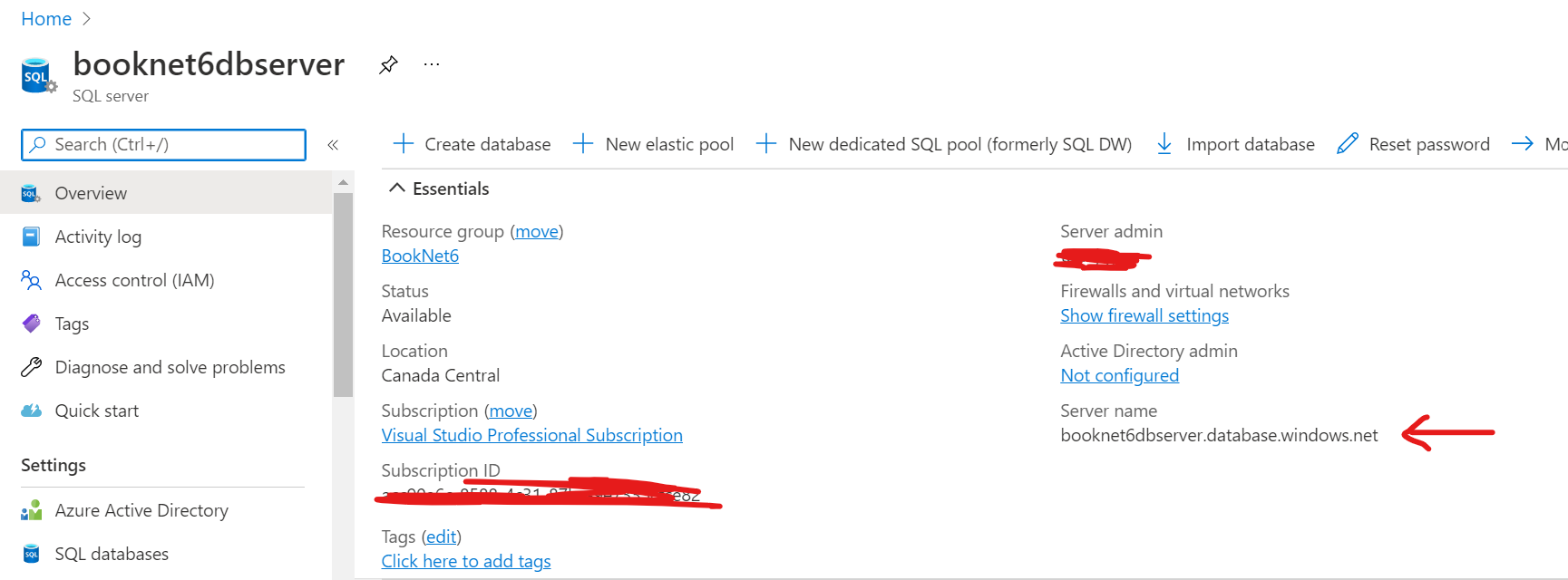1568x580 pixels.
Task: Click the SQL server resource icon
Action: [38, 75]
